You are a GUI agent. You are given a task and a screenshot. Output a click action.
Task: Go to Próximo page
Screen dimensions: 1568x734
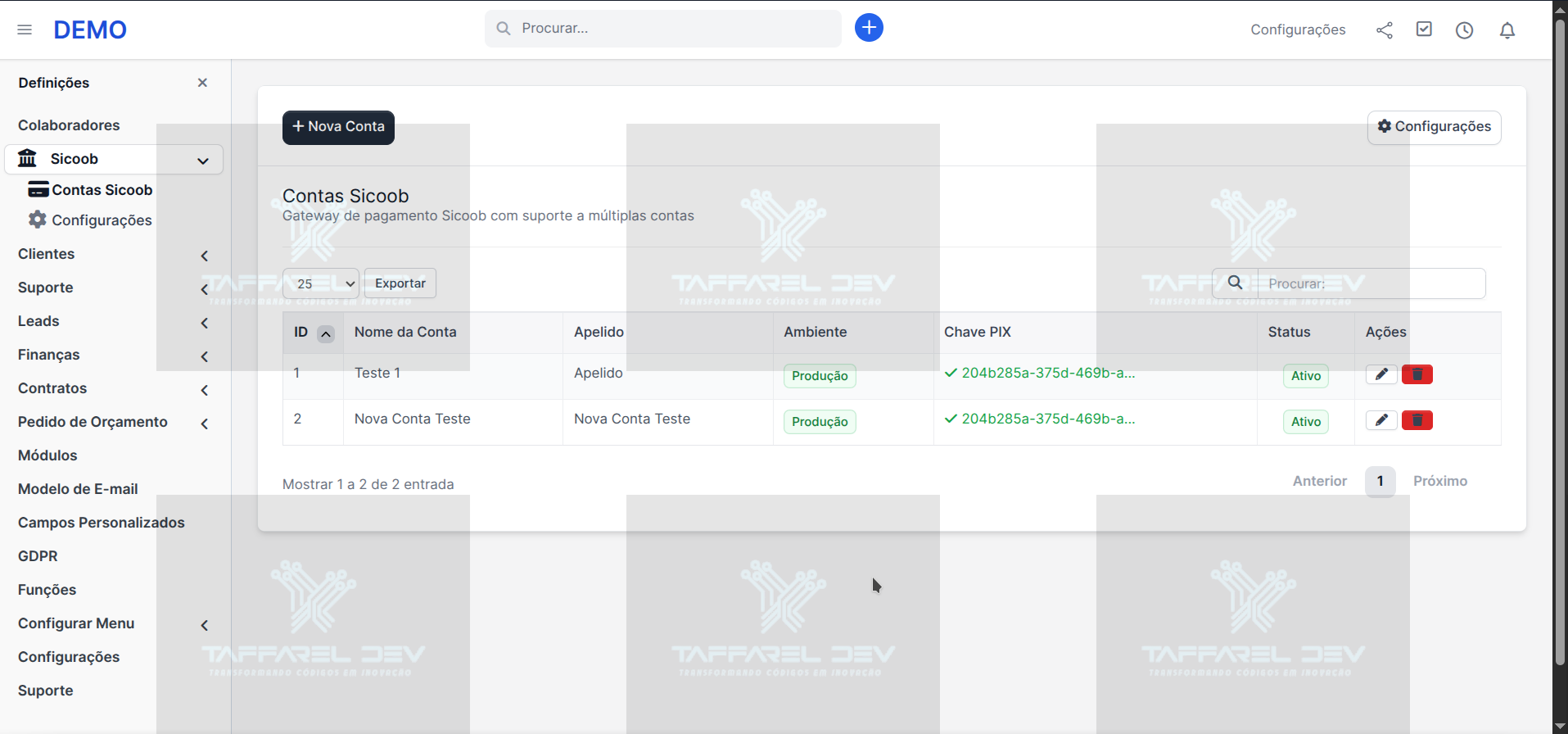1440,481
